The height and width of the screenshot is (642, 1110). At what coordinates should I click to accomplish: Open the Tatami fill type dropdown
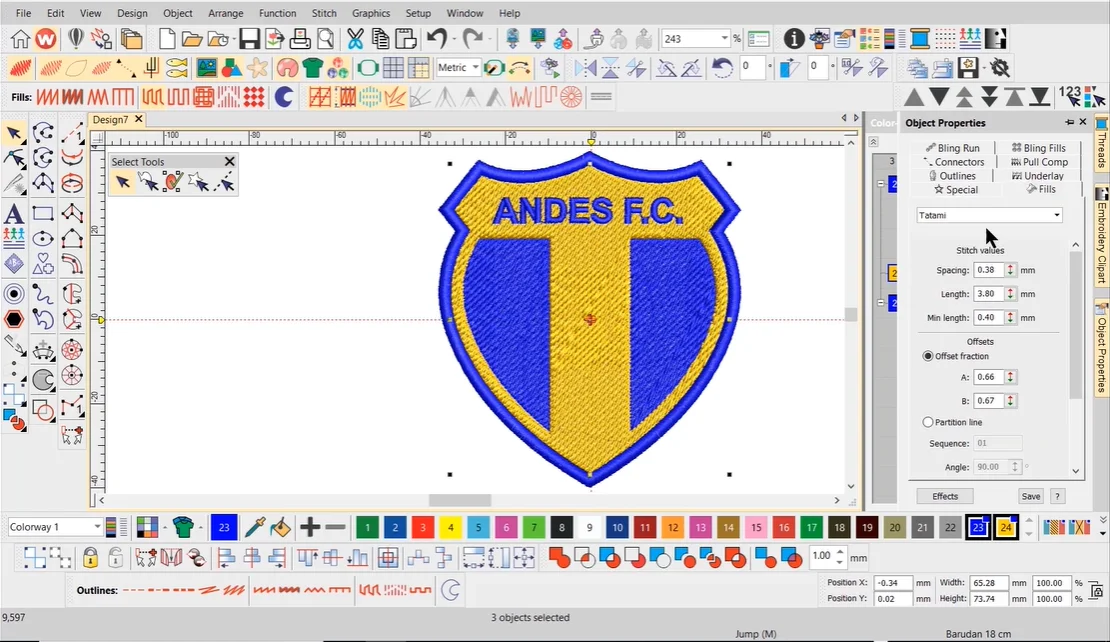tap(1056, 215)
